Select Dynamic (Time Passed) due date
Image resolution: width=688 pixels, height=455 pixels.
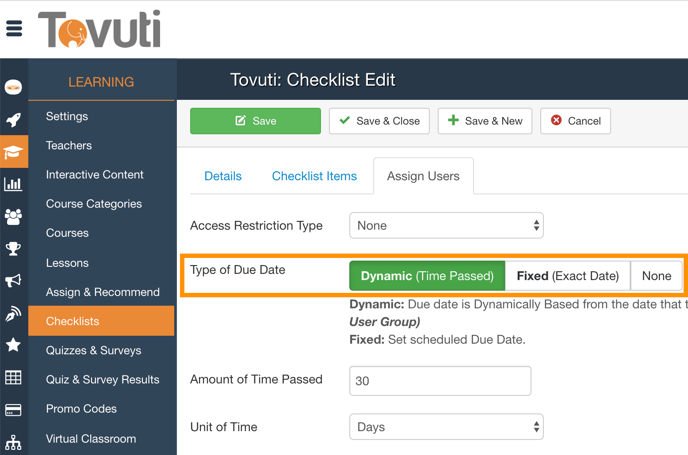tap(427, 276)
